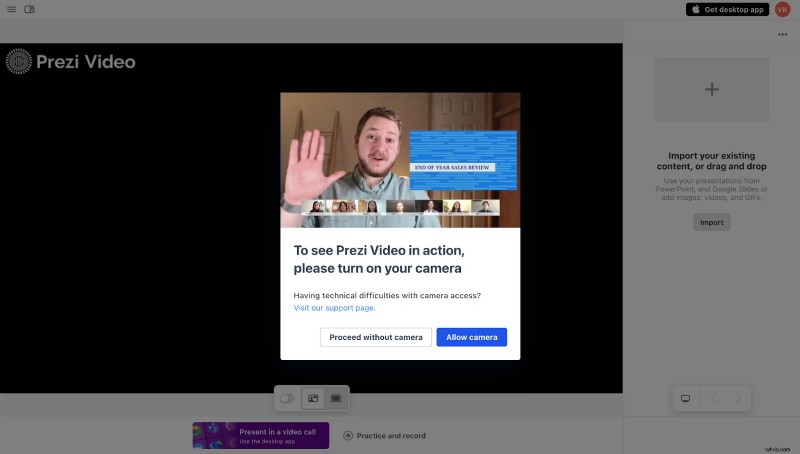This screenshot has width=800, height=454.
Task: Click the plus add content tile
Action: 712,89
